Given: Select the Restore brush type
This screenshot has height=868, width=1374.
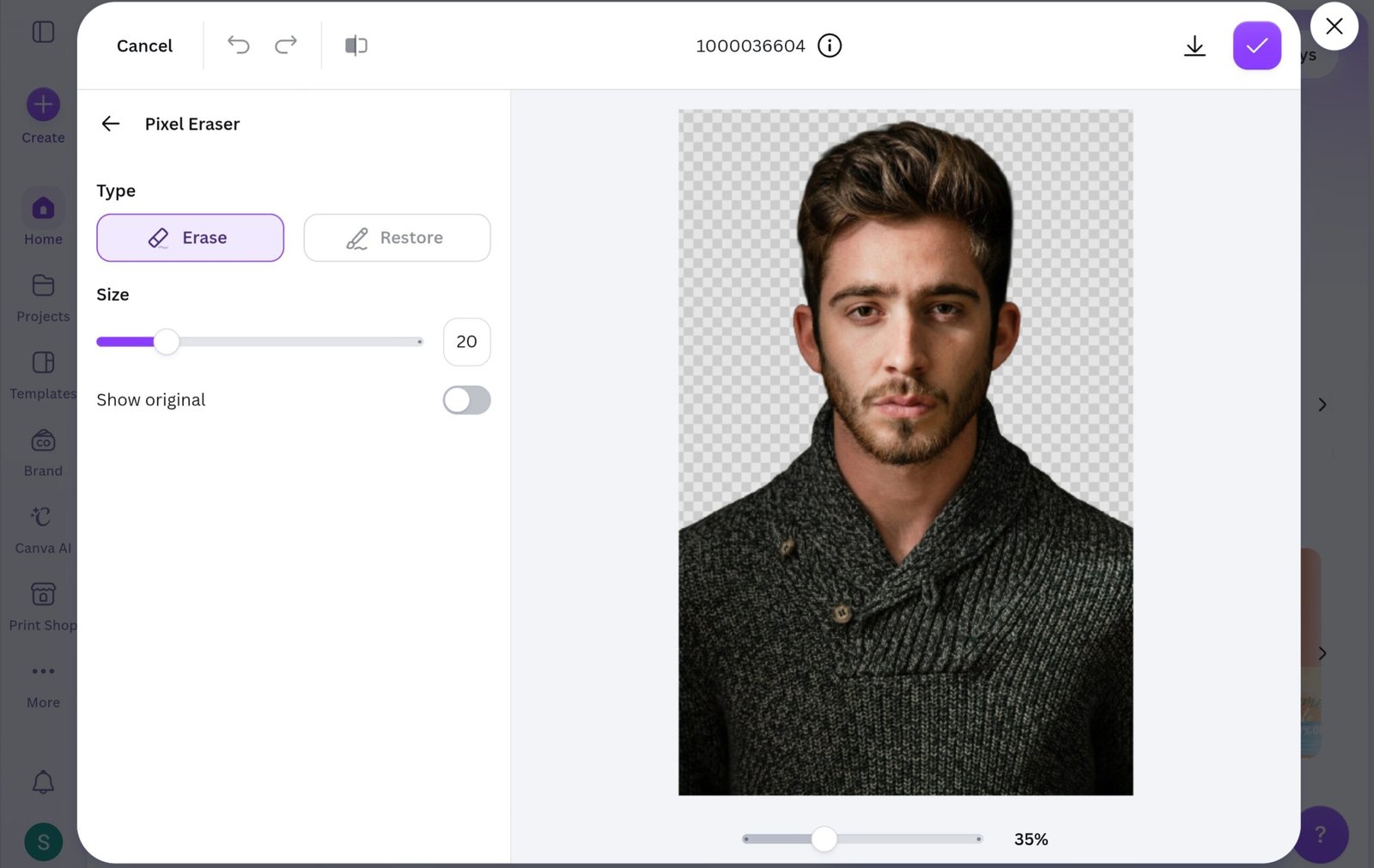Looking at the screenshot, I should coord(397,238).
